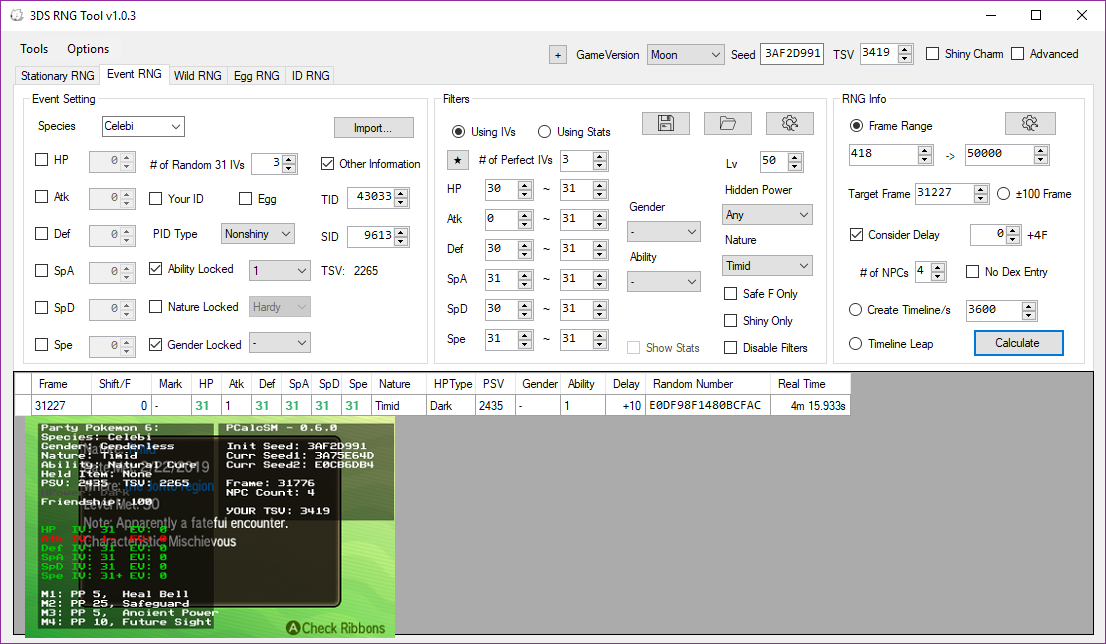Increase TSV value with up arrow
The height and width of the screenshot is (644, 1106).
point(905,49)
